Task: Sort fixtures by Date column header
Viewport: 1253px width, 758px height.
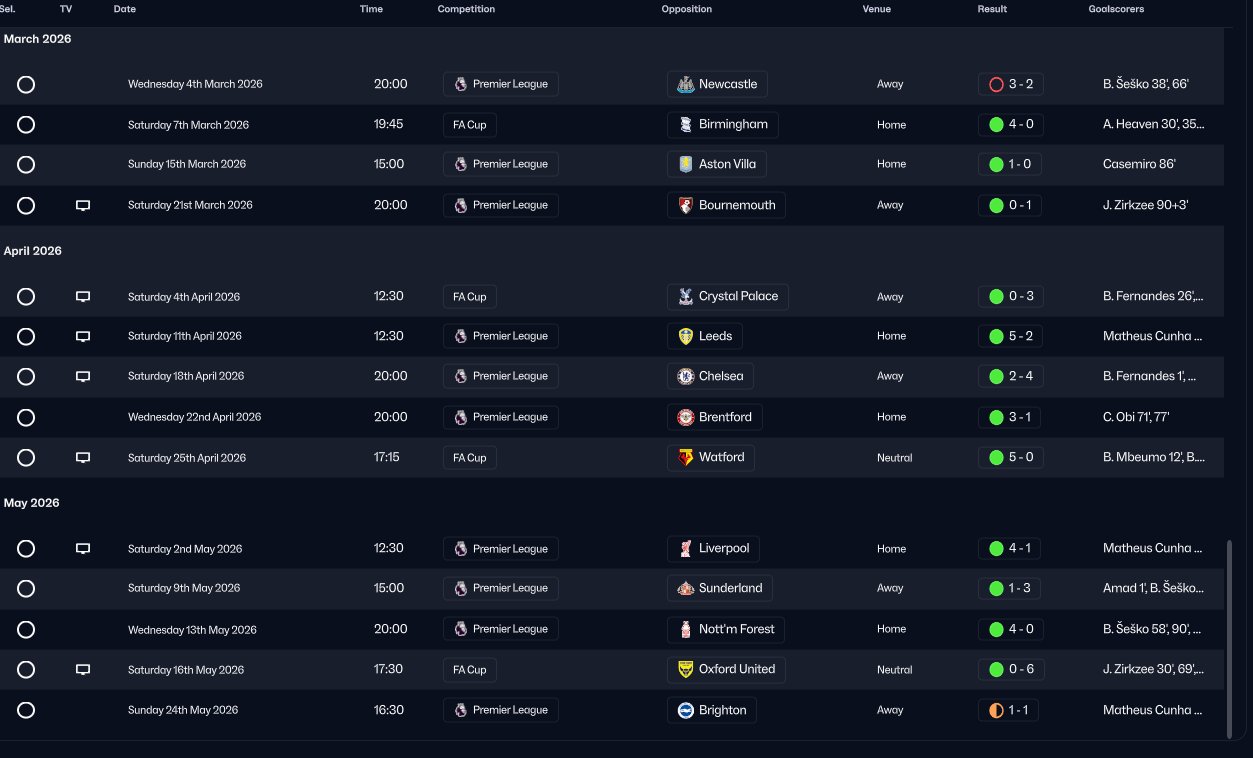Action: pos(125,9)
